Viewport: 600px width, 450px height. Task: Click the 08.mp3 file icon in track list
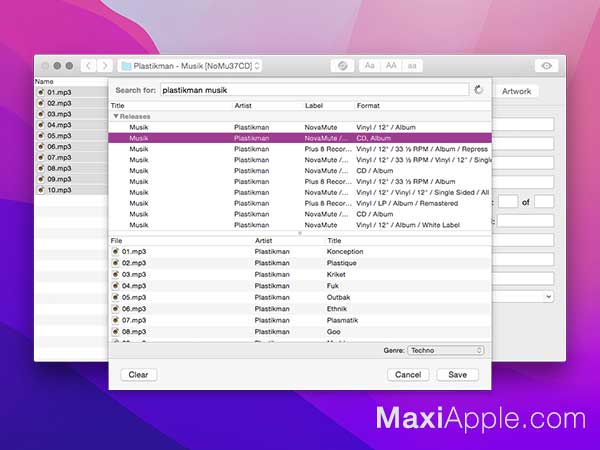coord(115,332)
